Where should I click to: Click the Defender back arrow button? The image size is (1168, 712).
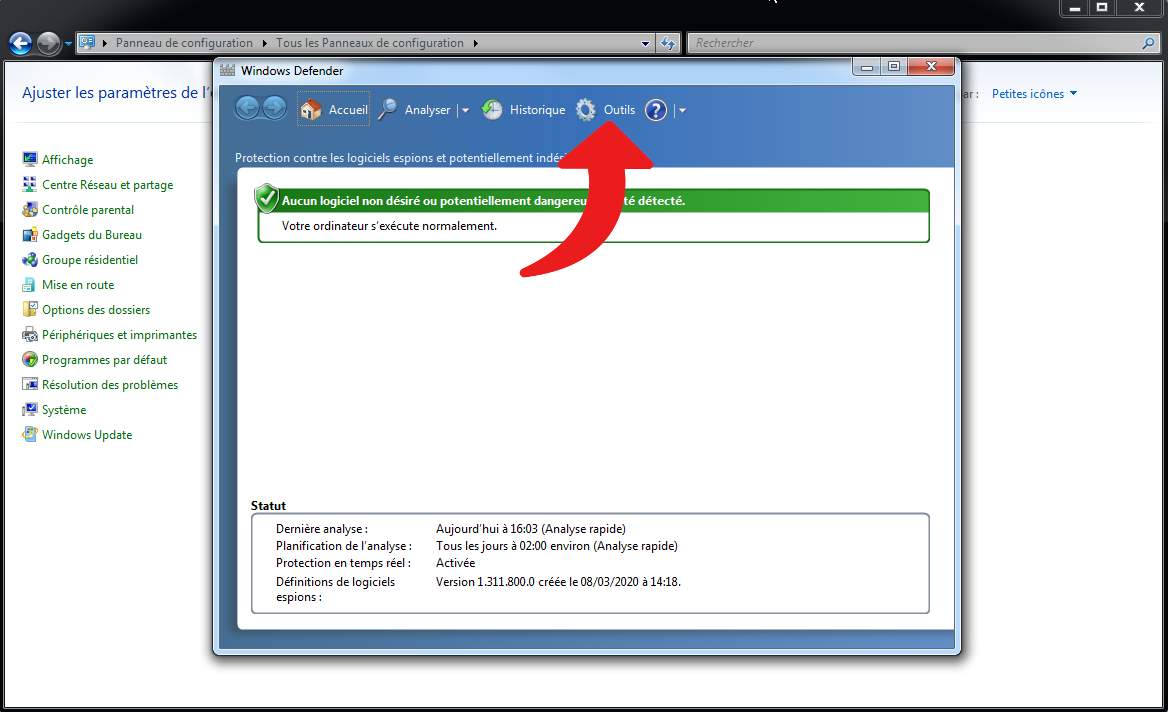click(x=247, y=109)
